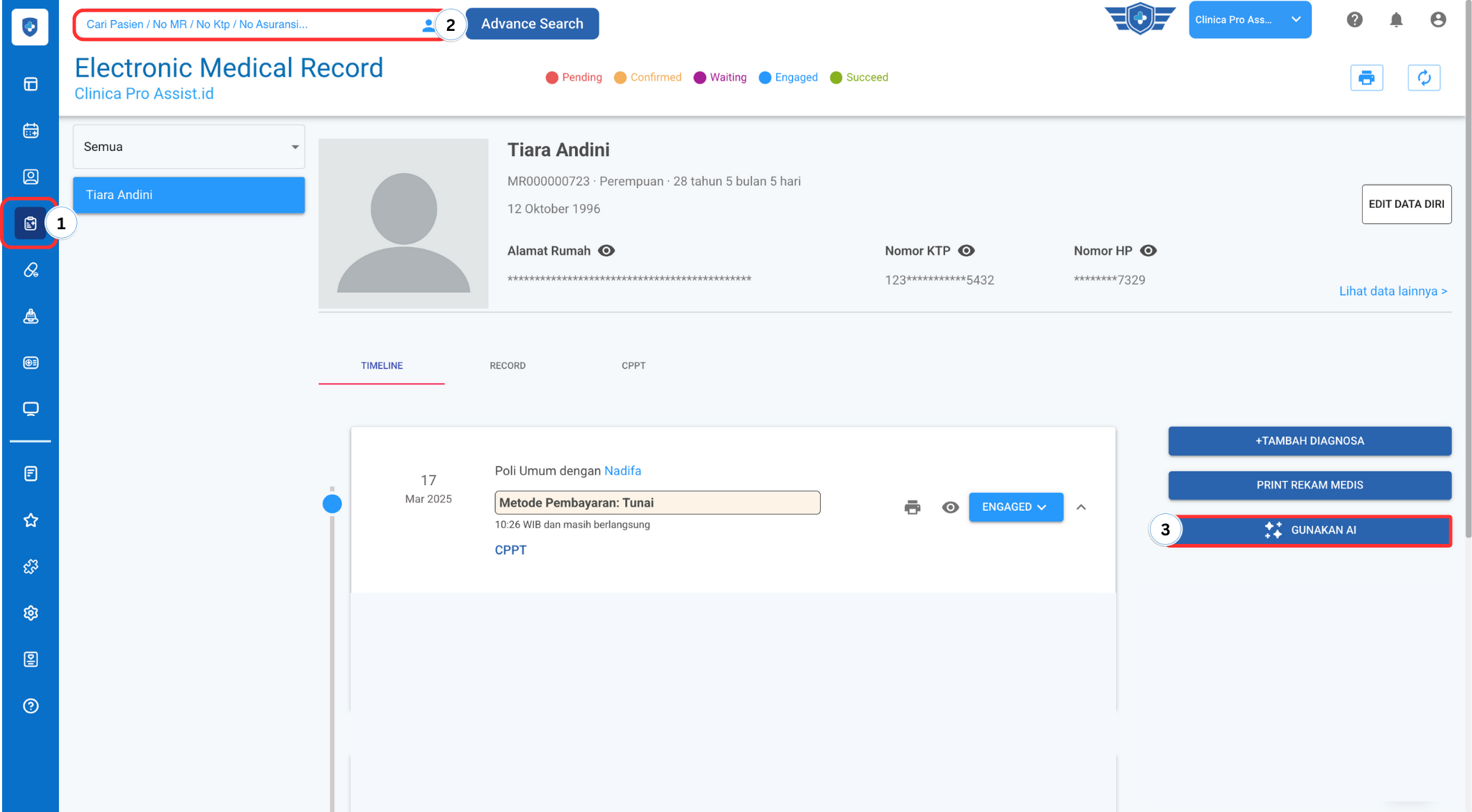
Task: Click the help question mark icon
Action: pyautogui.click(x=1354, y=20)
